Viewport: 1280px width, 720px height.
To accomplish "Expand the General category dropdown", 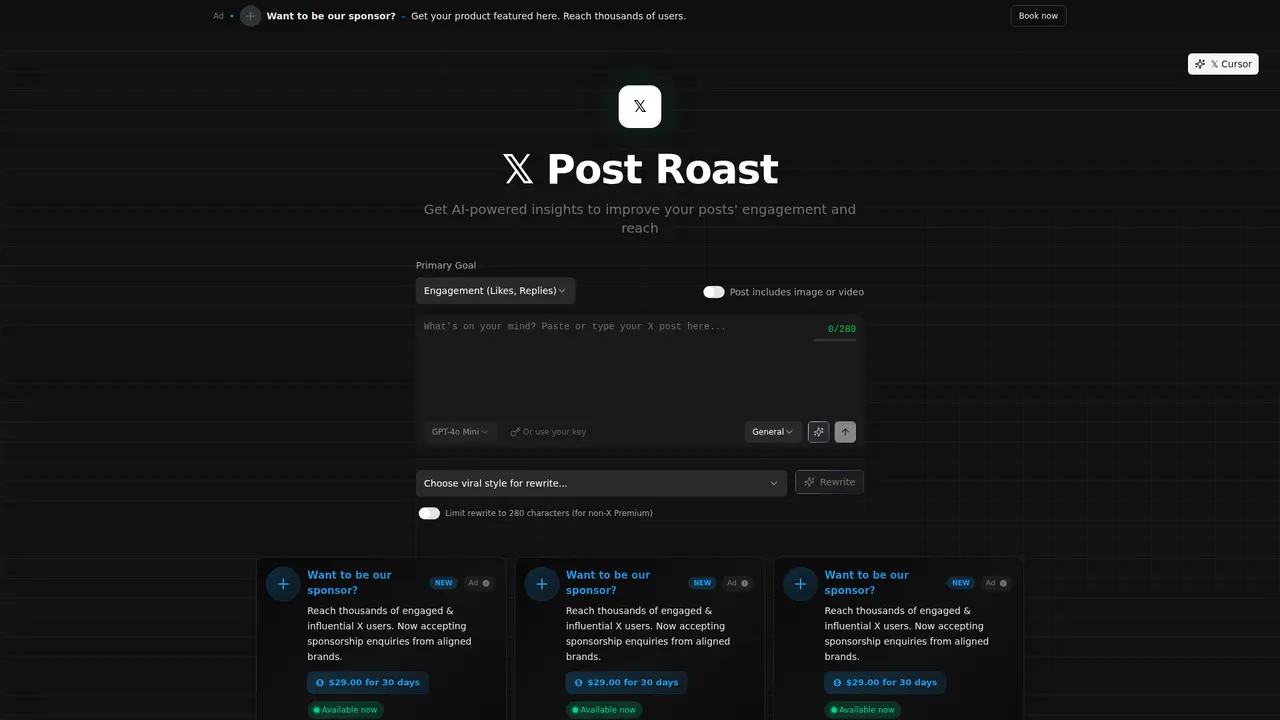I will pos(773,432).
